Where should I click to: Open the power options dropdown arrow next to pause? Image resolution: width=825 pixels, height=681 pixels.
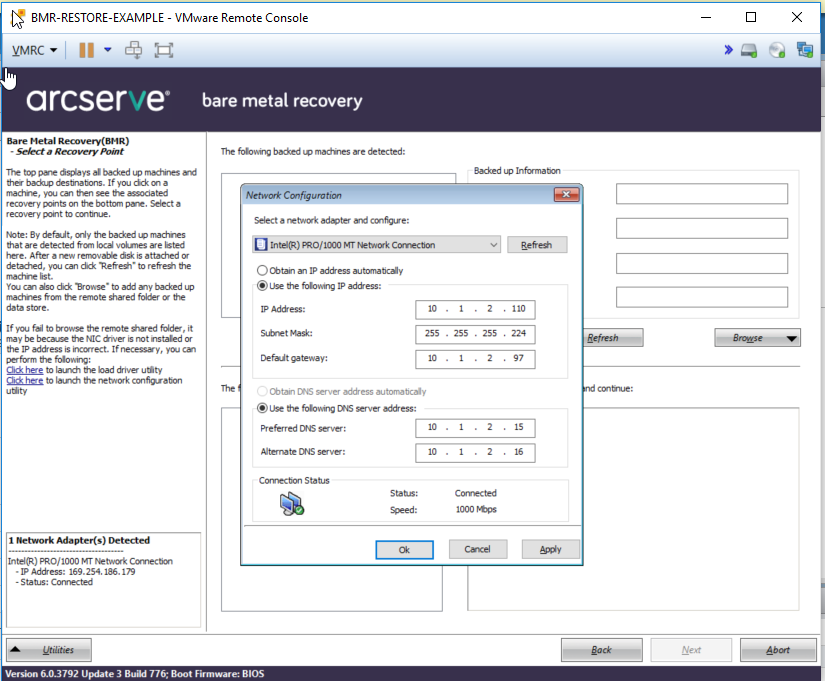click(x=108, y=50)
